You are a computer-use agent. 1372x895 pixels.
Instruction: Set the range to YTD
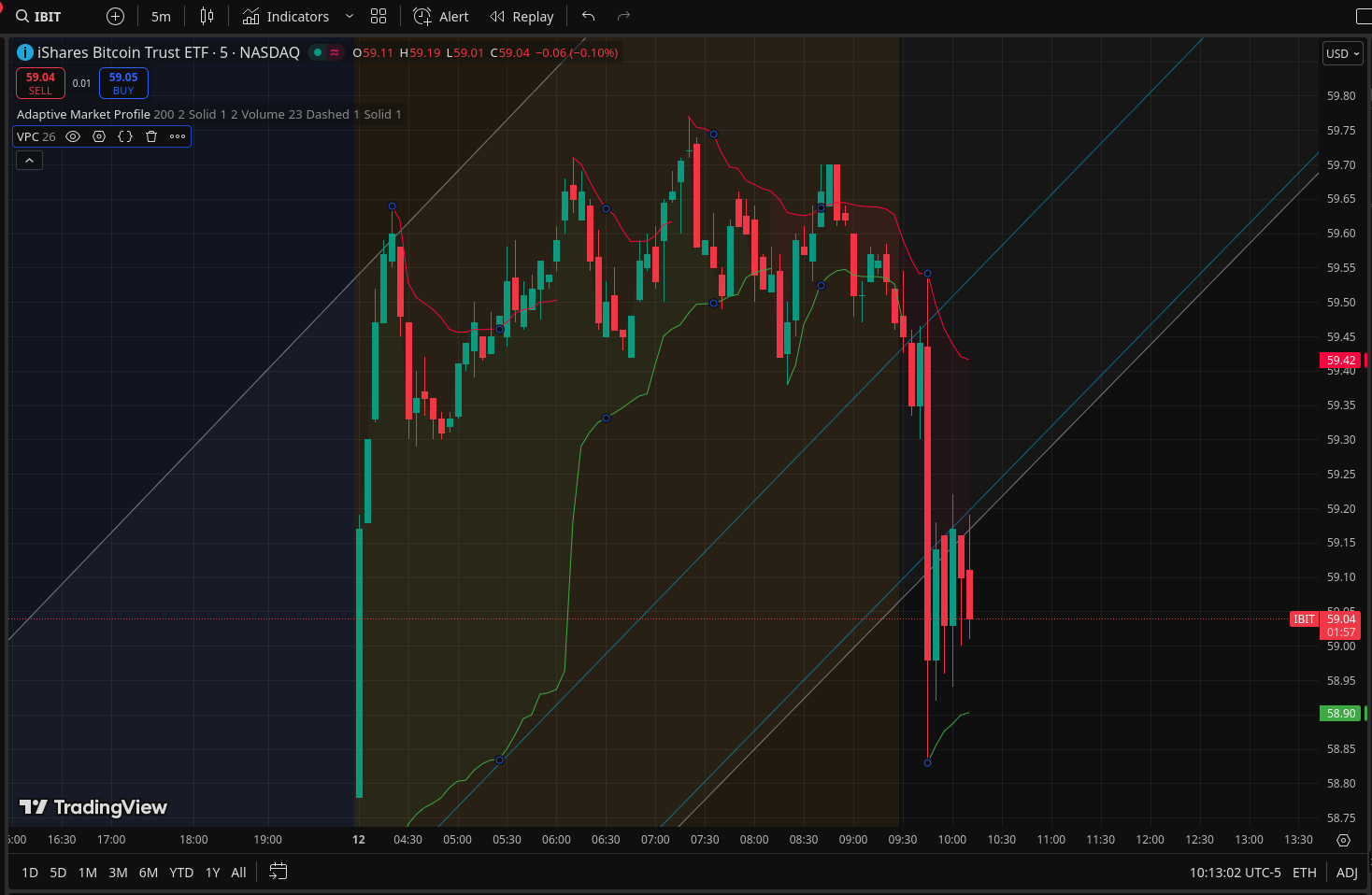(181, 873)
